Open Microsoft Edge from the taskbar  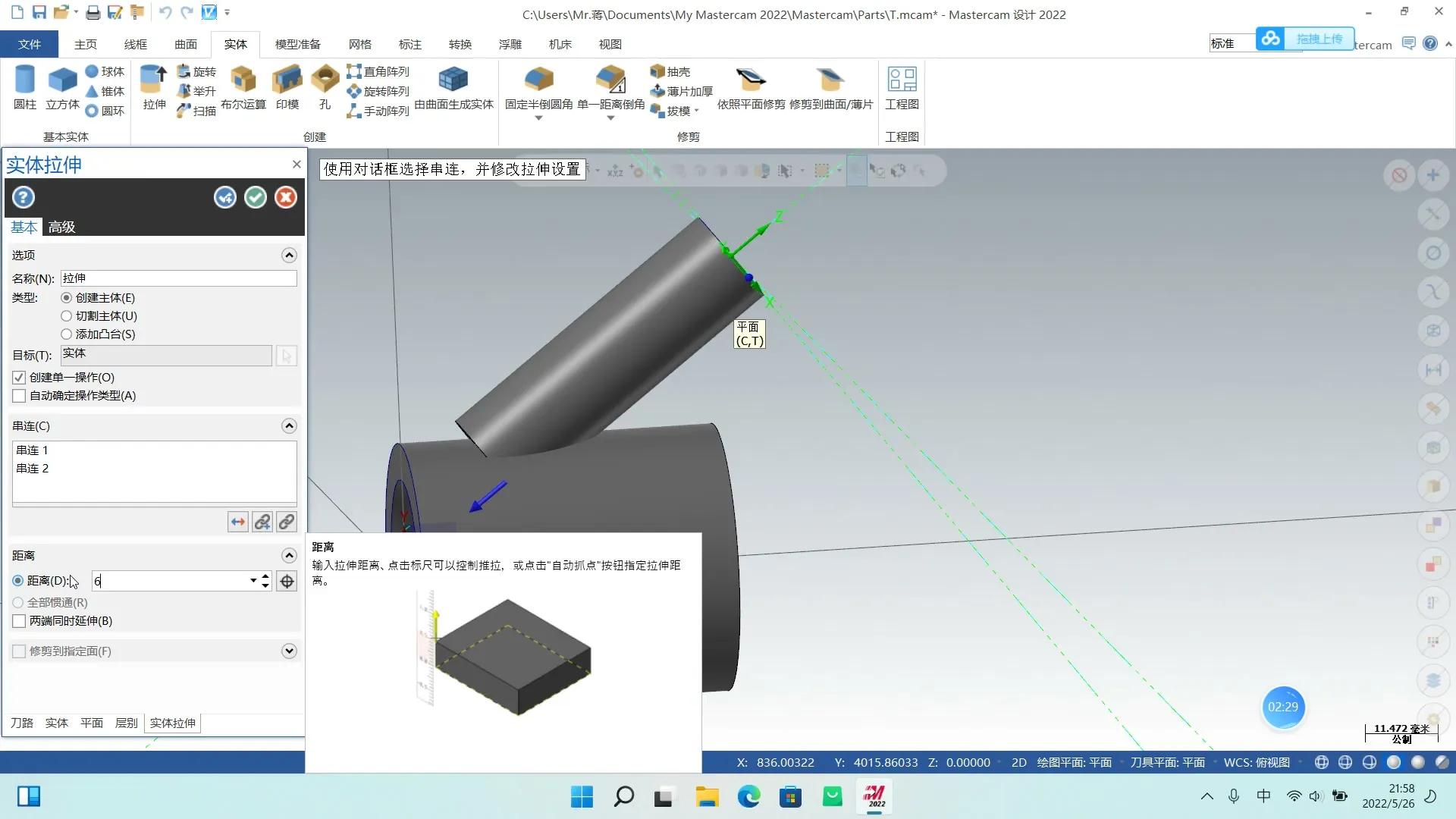coord(748,797)
